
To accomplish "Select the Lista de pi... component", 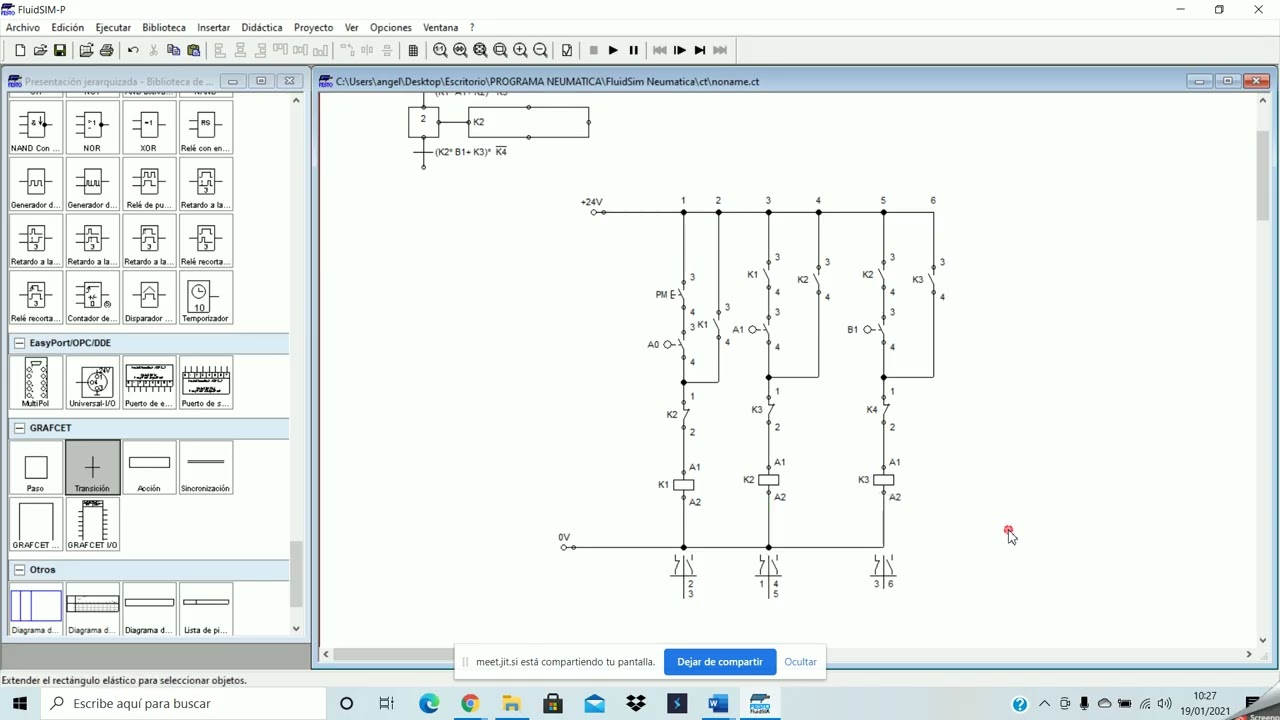I will click(205, 610).
